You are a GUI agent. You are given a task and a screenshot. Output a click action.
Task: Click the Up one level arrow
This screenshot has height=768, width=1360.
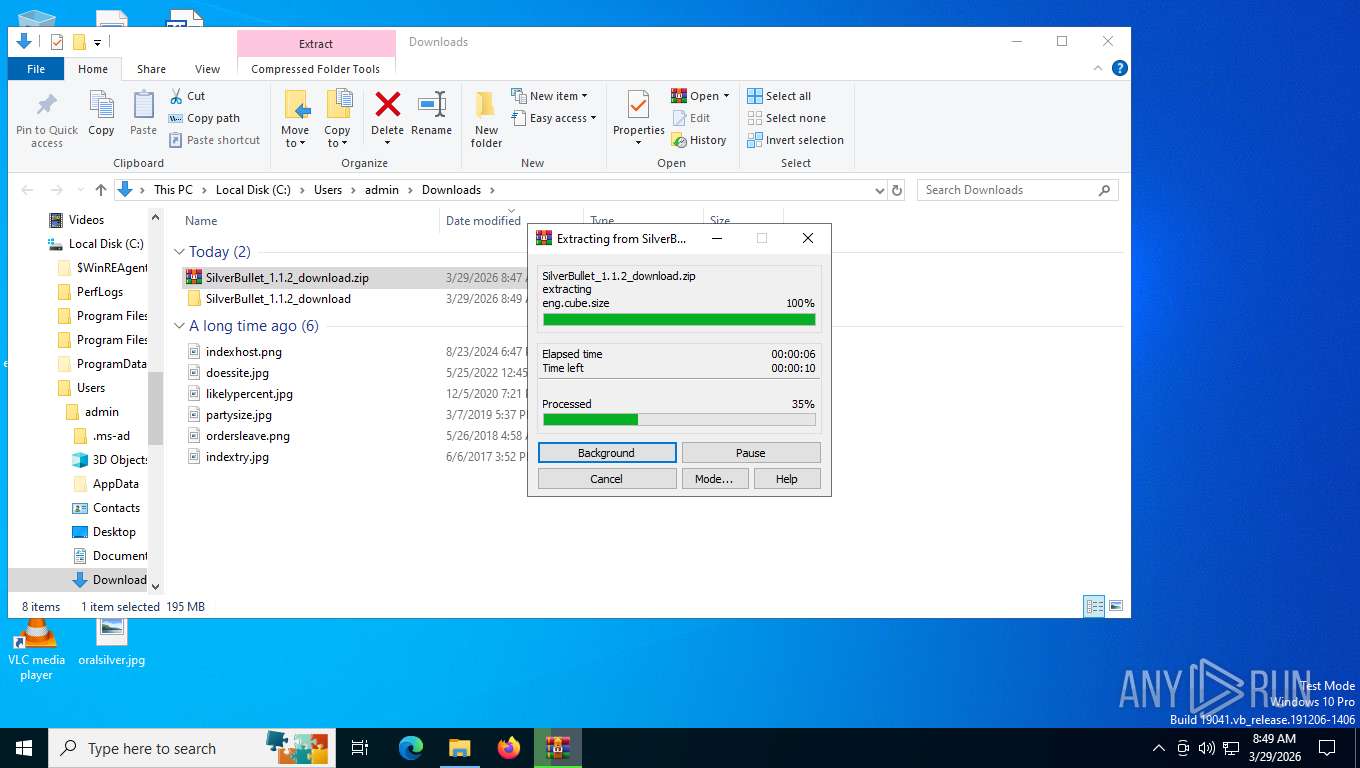(x=101, y=190)
